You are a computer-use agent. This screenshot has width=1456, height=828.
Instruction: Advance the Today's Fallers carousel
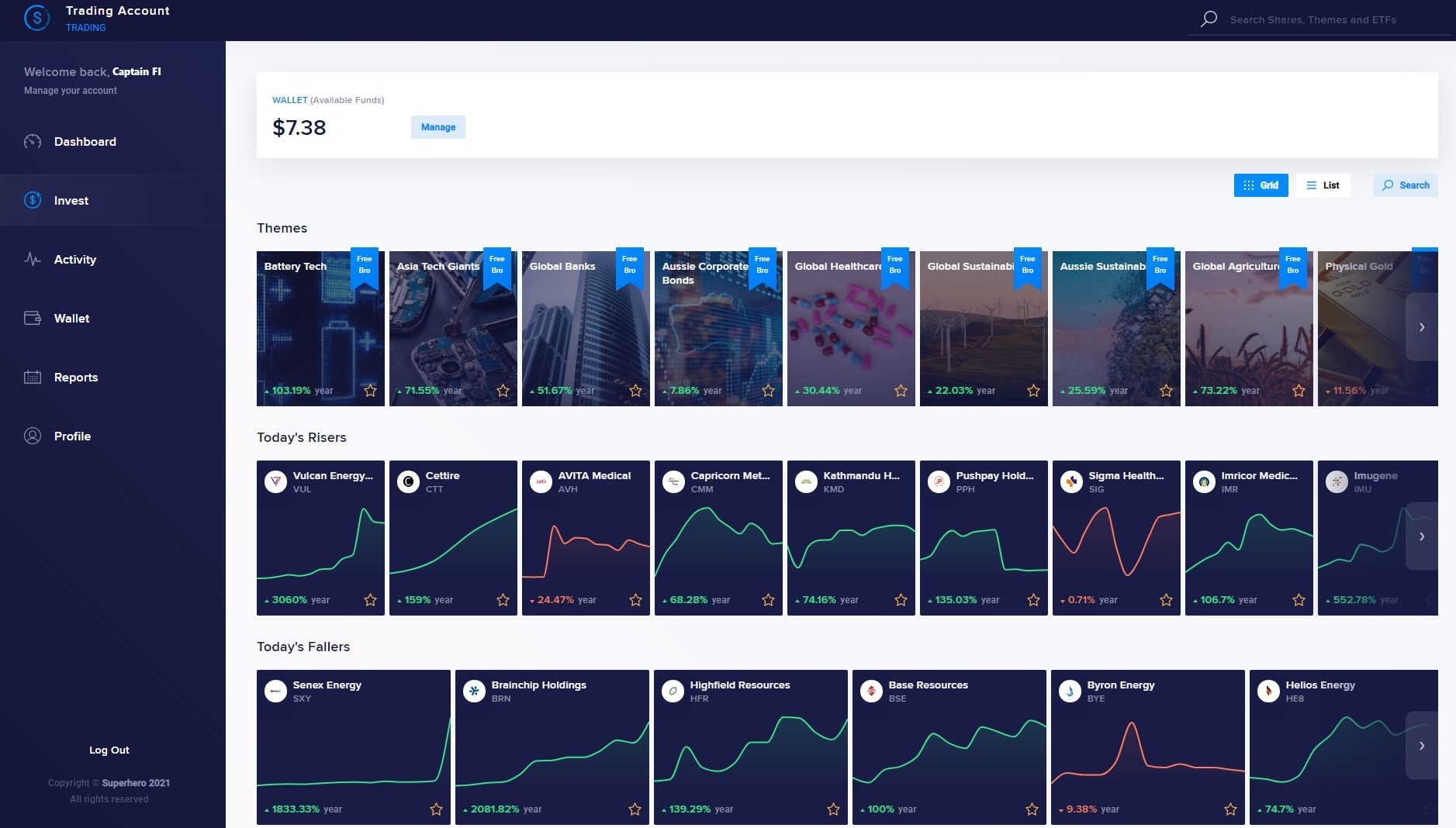tap(1422, 746)
